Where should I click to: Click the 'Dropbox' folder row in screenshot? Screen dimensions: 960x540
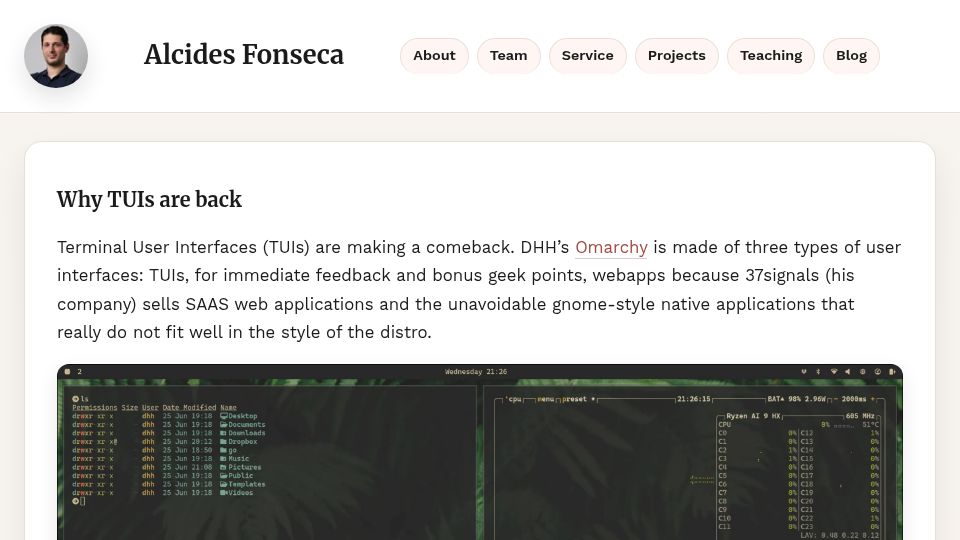(164, 441)
